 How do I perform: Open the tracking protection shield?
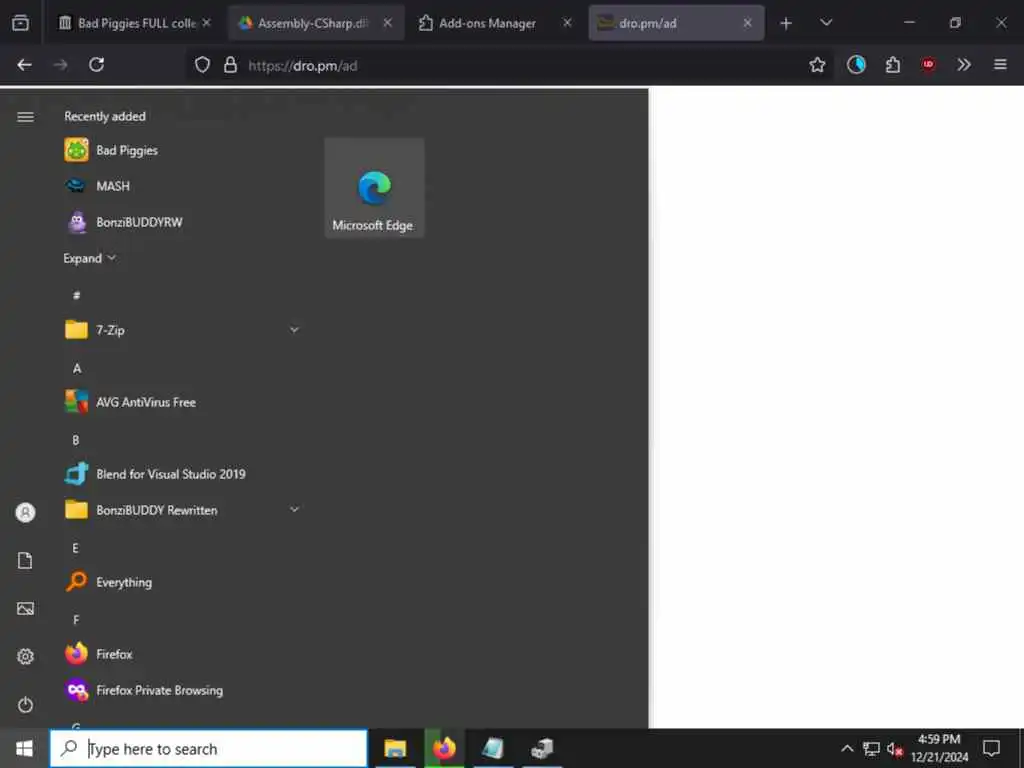point(202,65)
